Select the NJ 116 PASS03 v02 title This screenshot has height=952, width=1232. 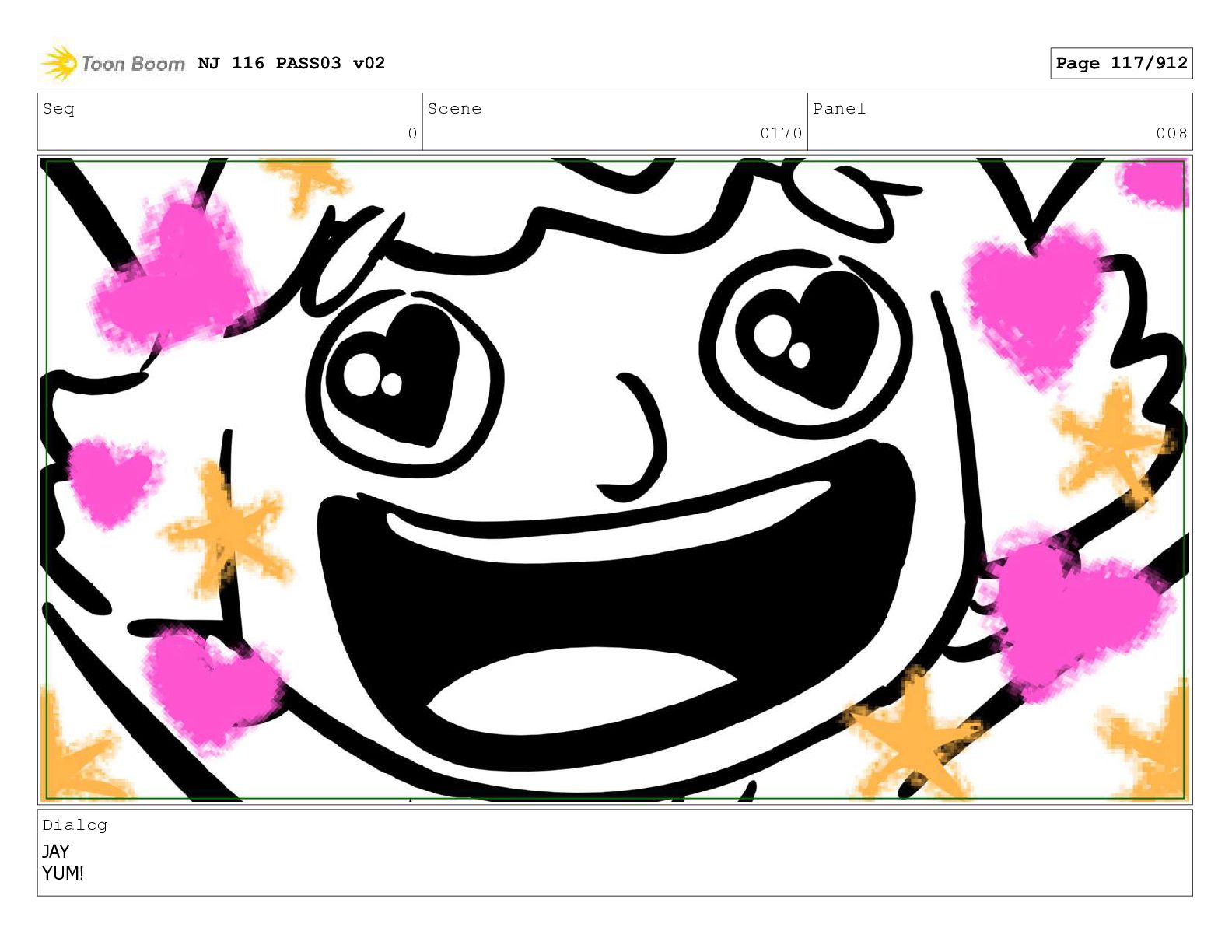pos(292,63)
